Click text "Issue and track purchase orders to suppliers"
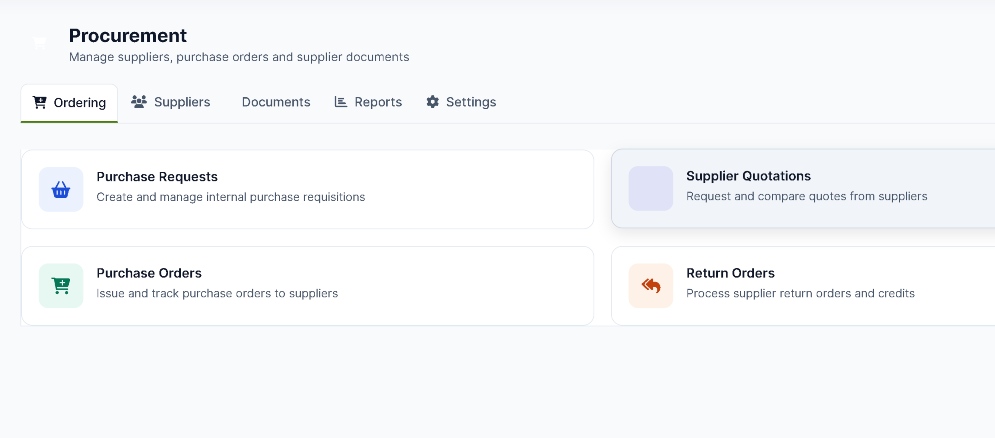 217,293
